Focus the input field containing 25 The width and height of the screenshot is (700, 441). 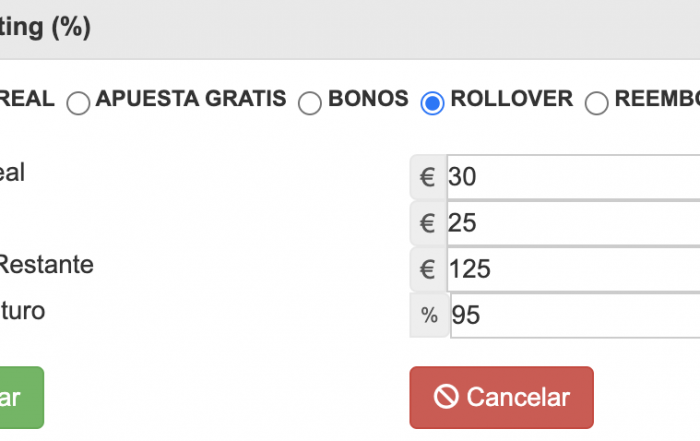[x=573, y=223]
